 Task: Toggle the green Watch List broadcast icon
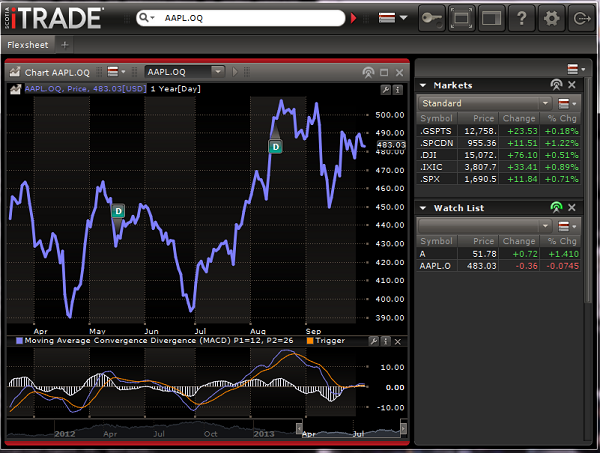[x=556, y=208]
